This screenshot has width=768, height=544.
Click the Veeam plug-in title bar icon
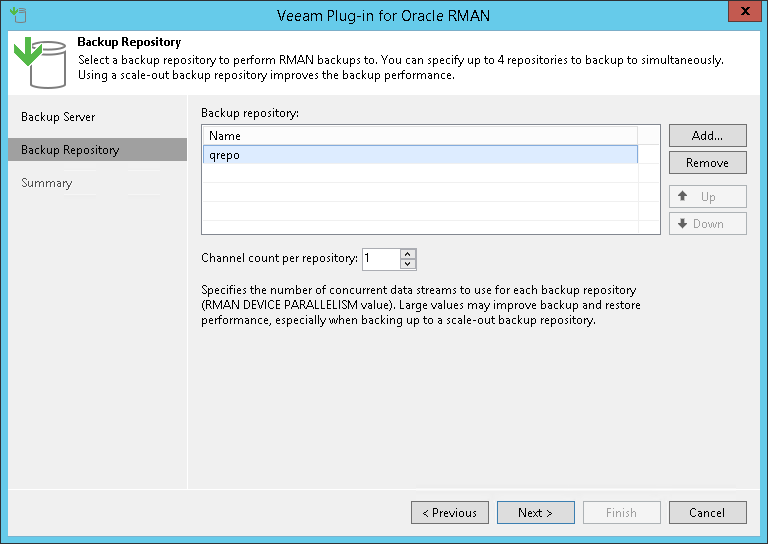click(x=18, y=15)
